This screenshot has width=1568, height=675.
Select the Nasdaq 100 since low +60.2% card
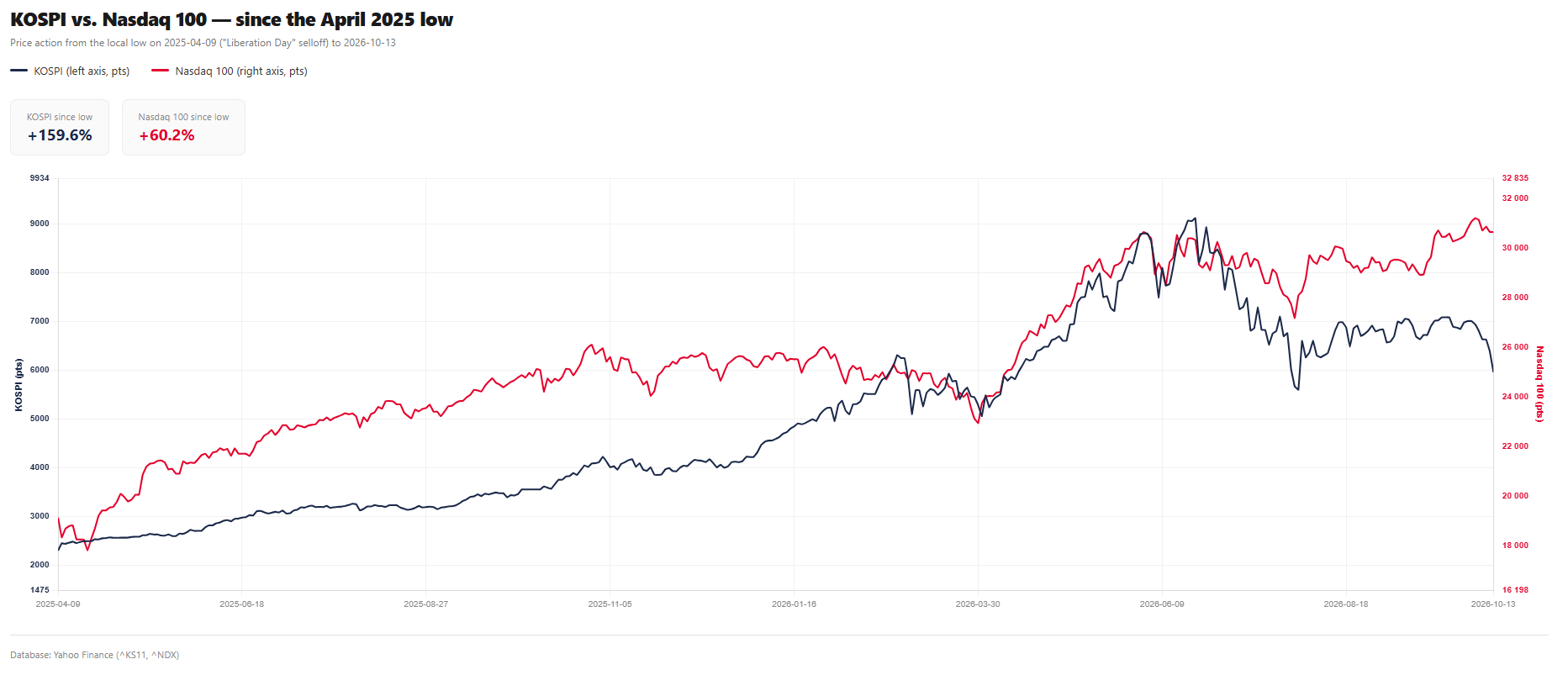(x=183, y=127)
